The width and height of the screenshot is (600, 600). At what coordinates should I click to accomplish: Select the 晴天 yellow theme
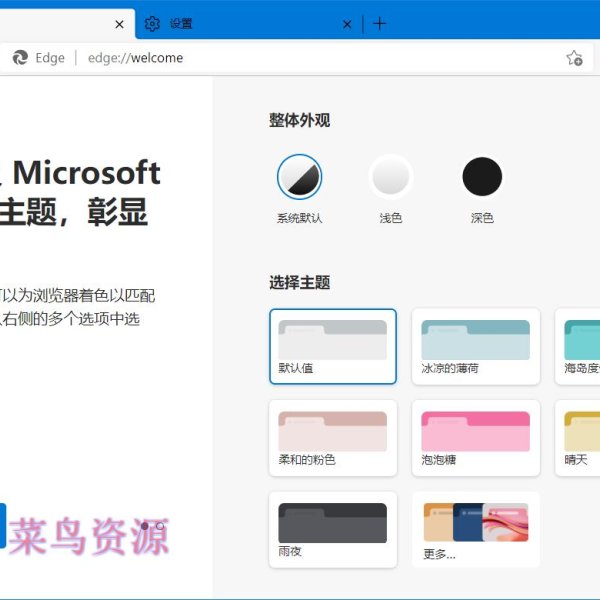(x=580, y=438)
